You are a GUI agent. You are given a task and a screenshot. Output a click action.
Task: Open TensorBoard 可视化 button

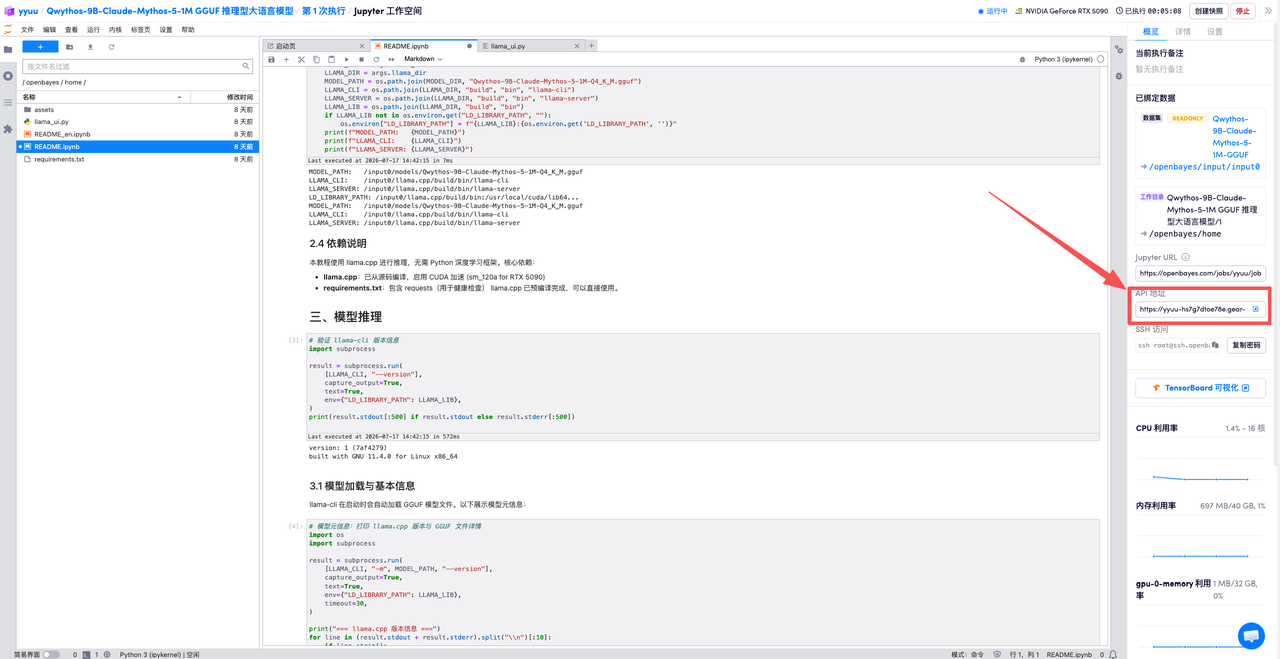click(1200, 388)
